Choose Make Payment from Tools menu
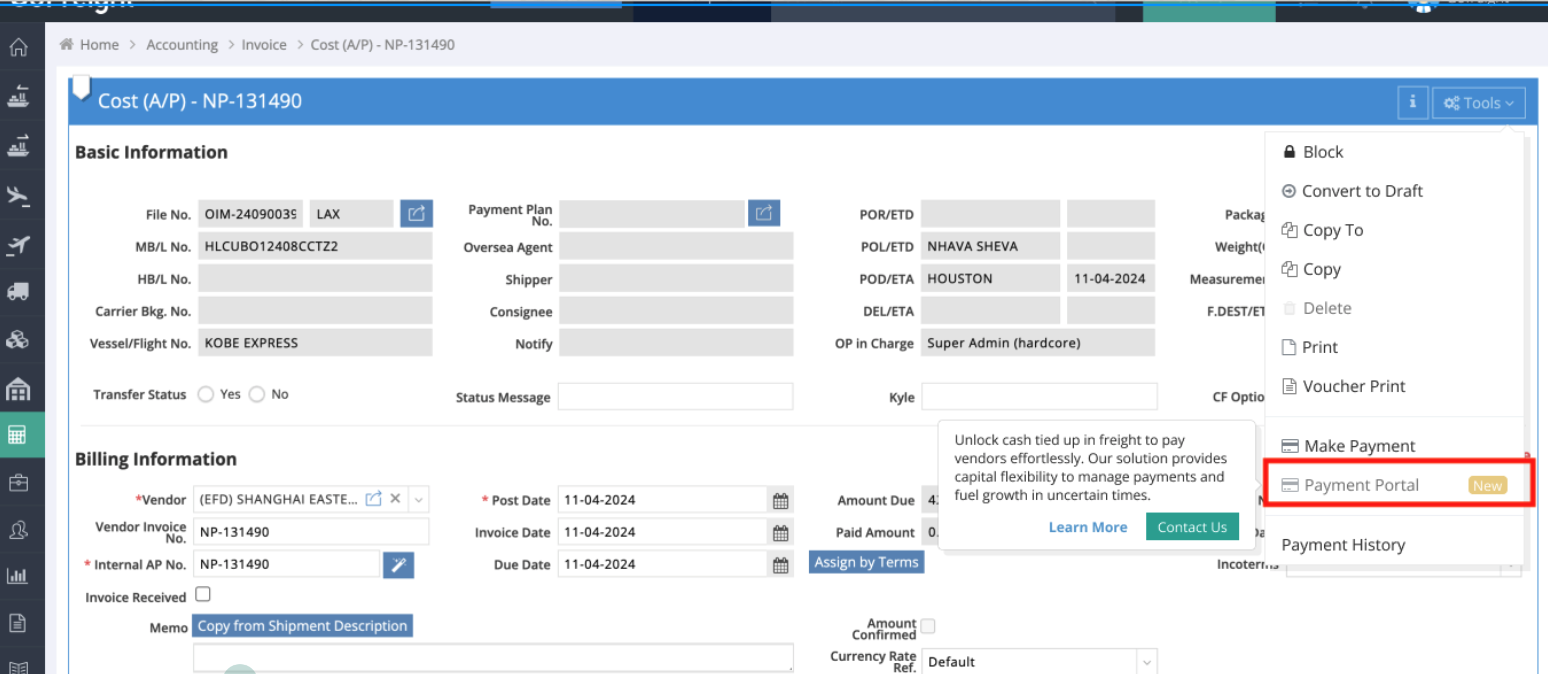 click(x=1359, y=446)
